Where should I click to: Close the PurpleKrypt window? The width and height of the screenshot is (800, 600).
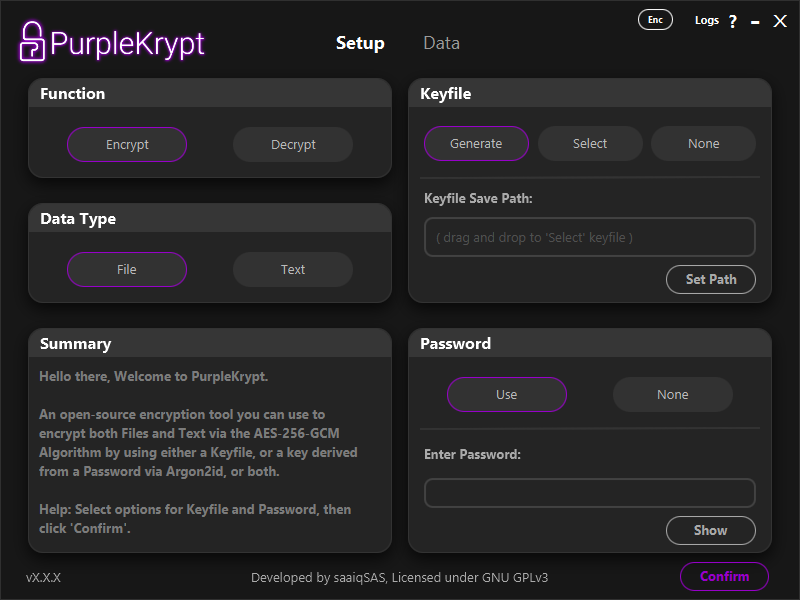point(780,21)
